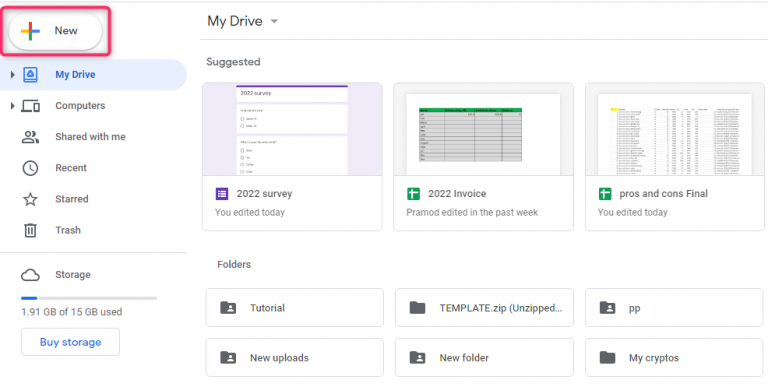
Task: Go to Starred label in sidebar
Action: [72, 199]
